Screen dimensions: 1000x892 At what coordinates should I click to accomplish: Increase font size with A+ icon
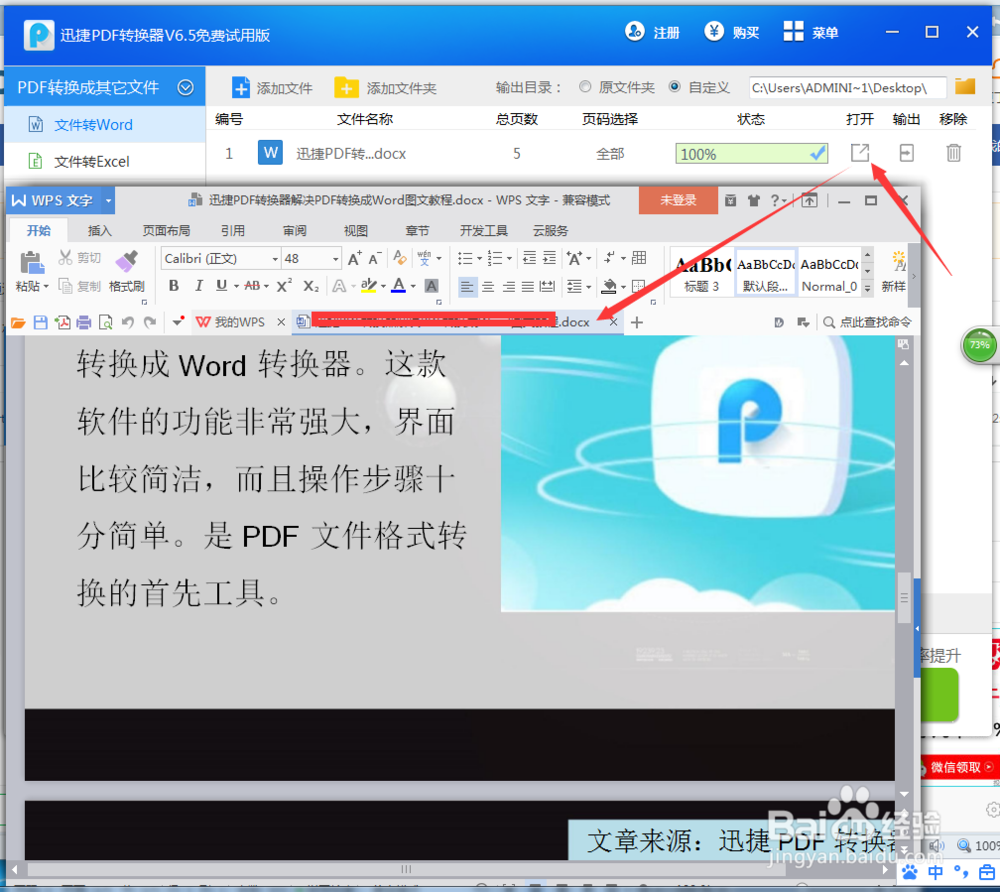[355, 258]
